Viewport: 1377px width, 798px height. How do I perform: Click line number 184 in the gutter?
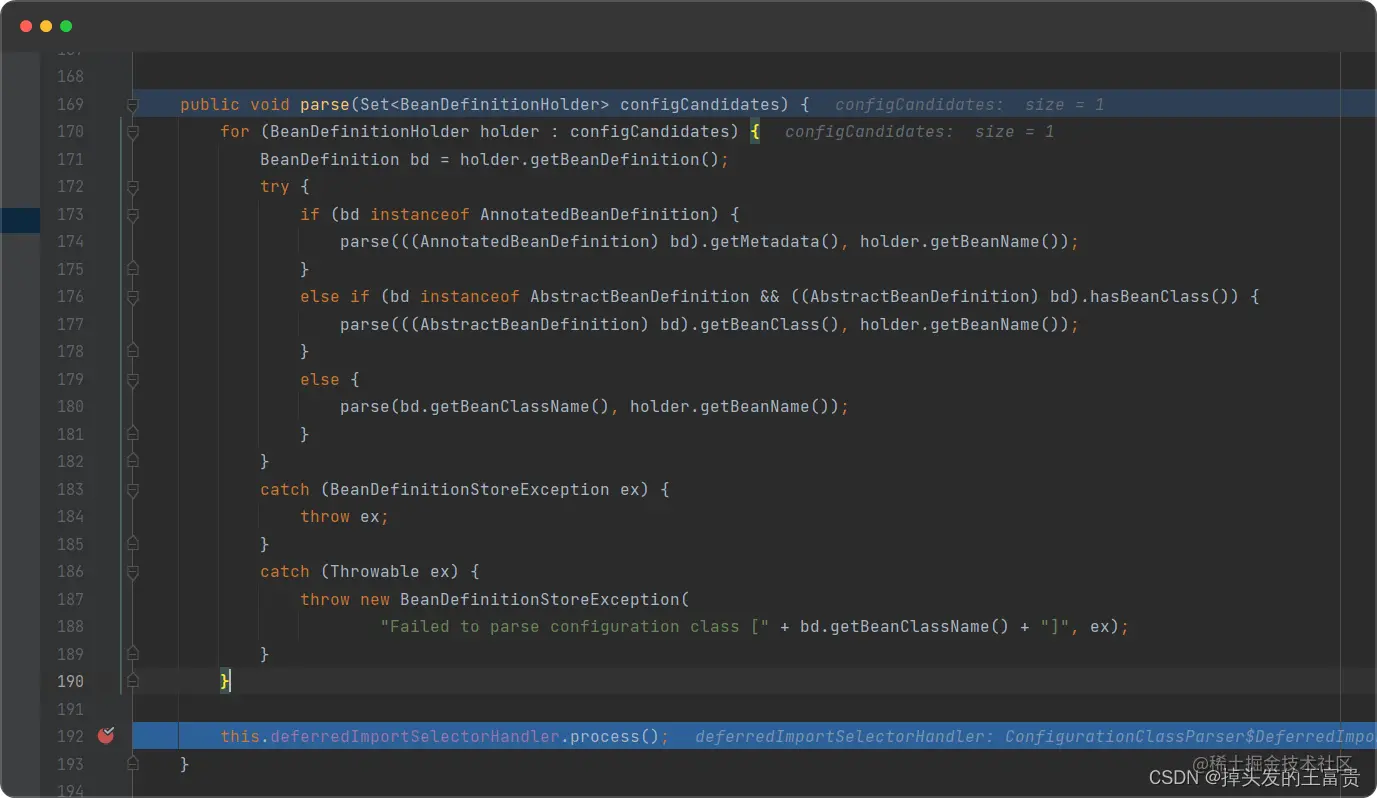tap(70, 517)
